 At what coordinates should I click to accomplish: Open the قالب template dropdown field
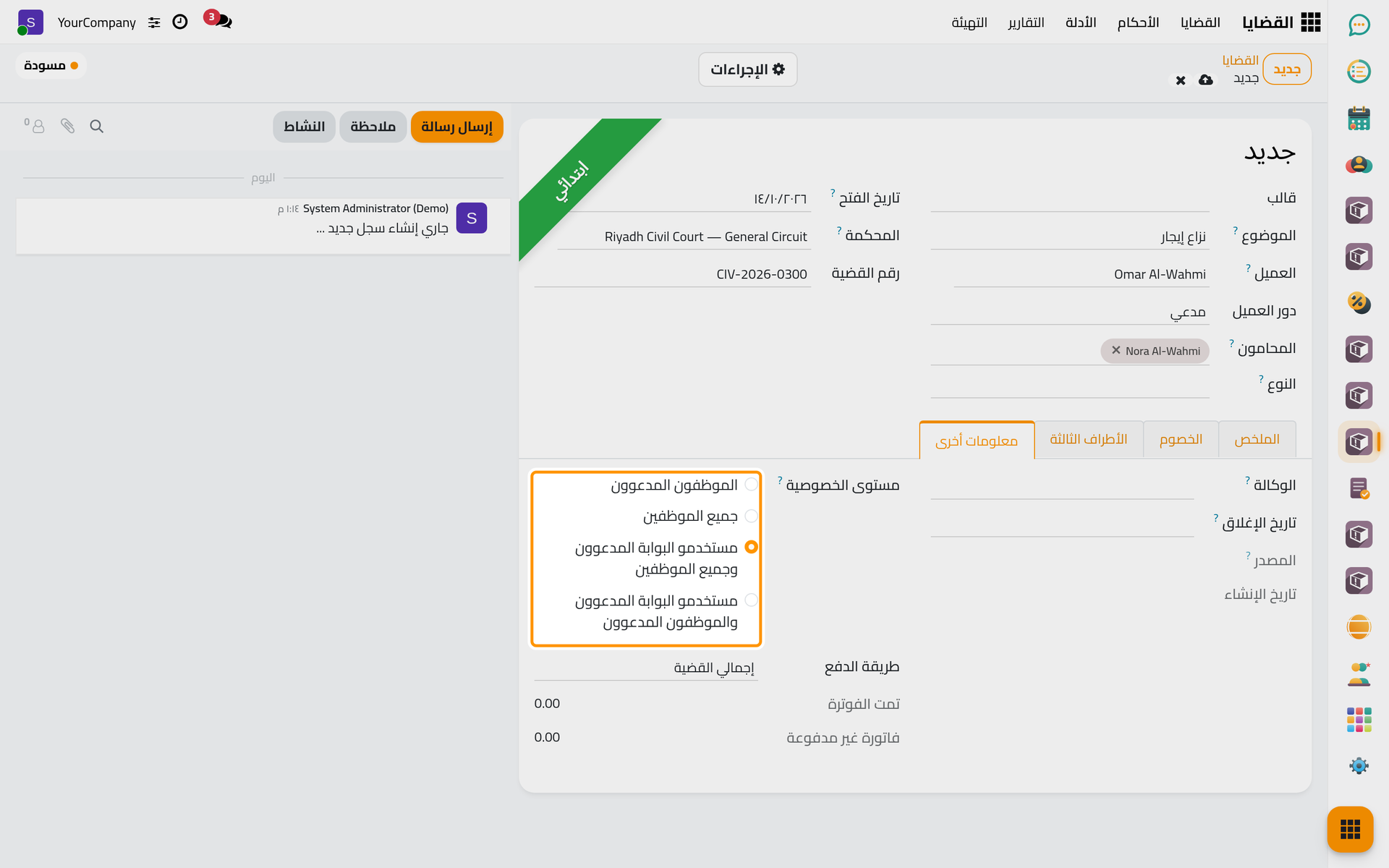pos(1070,198)
